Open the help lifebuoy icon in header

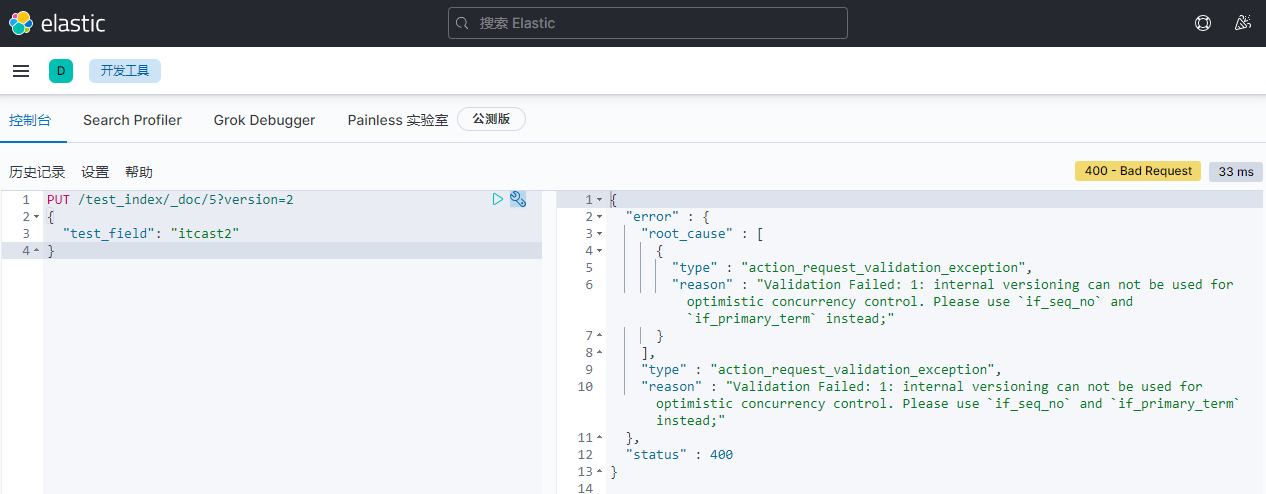(x=1203, y=23)
